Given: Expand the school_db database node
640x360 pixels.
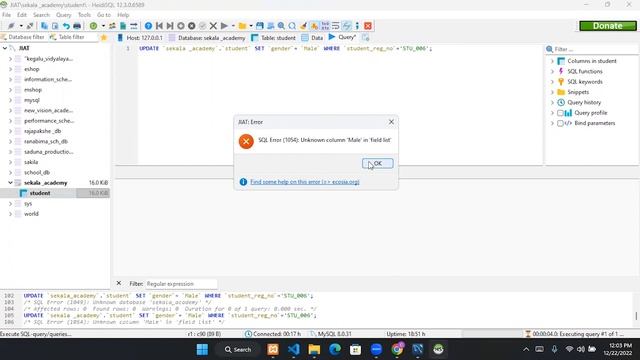Looking at the screenshot, I should pyautogui.click(x=10, y=172).
